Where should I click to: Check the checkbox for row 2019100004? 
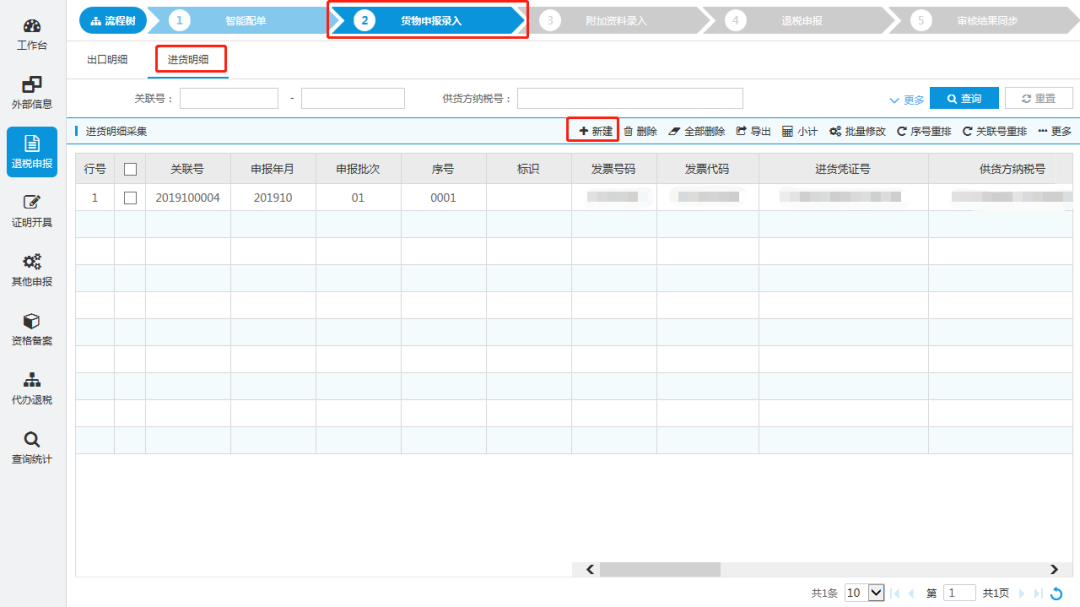tap(130, 198)
